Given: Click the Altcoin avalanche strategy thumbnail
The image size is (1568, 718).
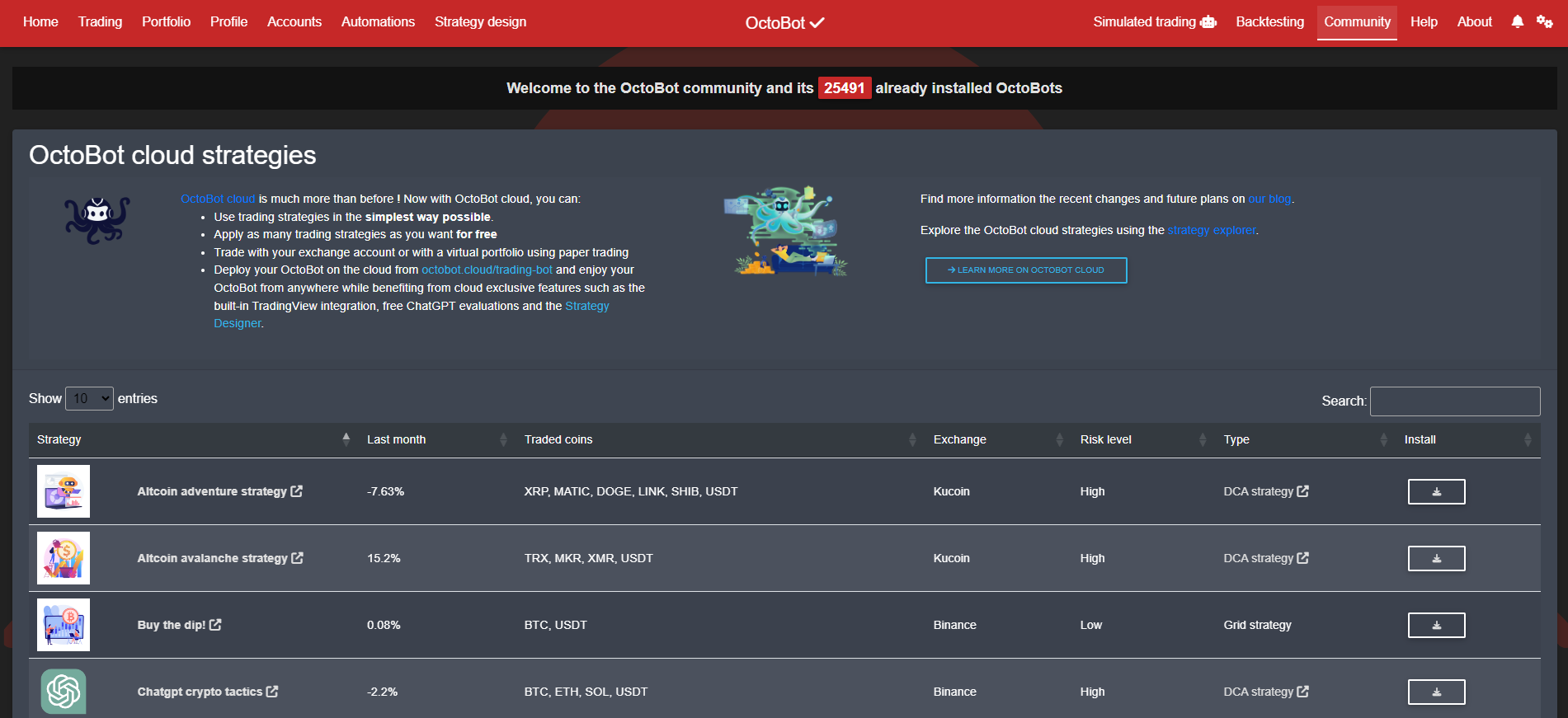Looking at the screenshot, I should coord(64,558).
